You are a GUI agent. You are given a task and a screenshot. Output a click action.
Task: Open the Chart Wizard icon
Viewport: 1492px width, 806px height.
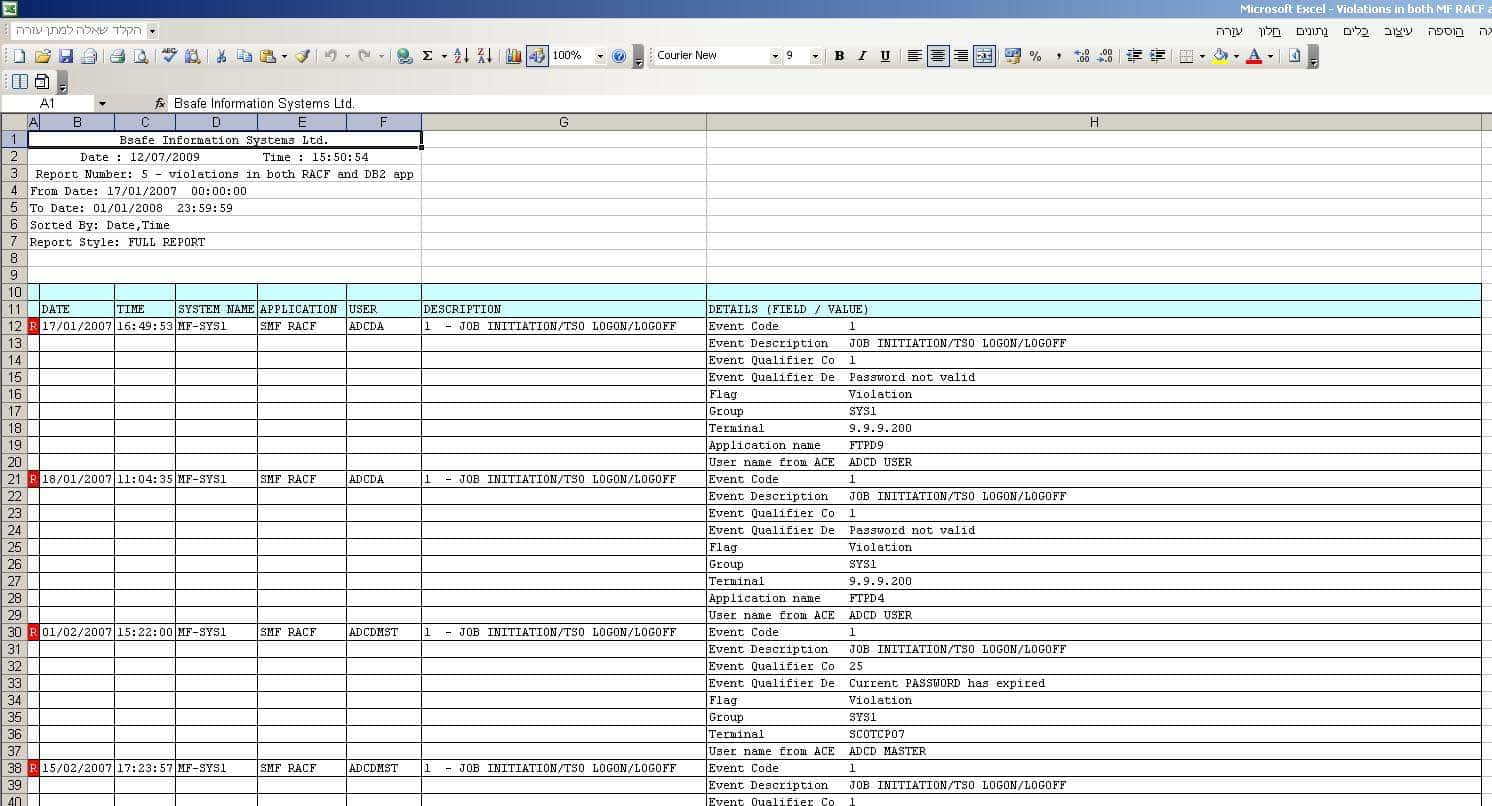click(x=514, y=56)
